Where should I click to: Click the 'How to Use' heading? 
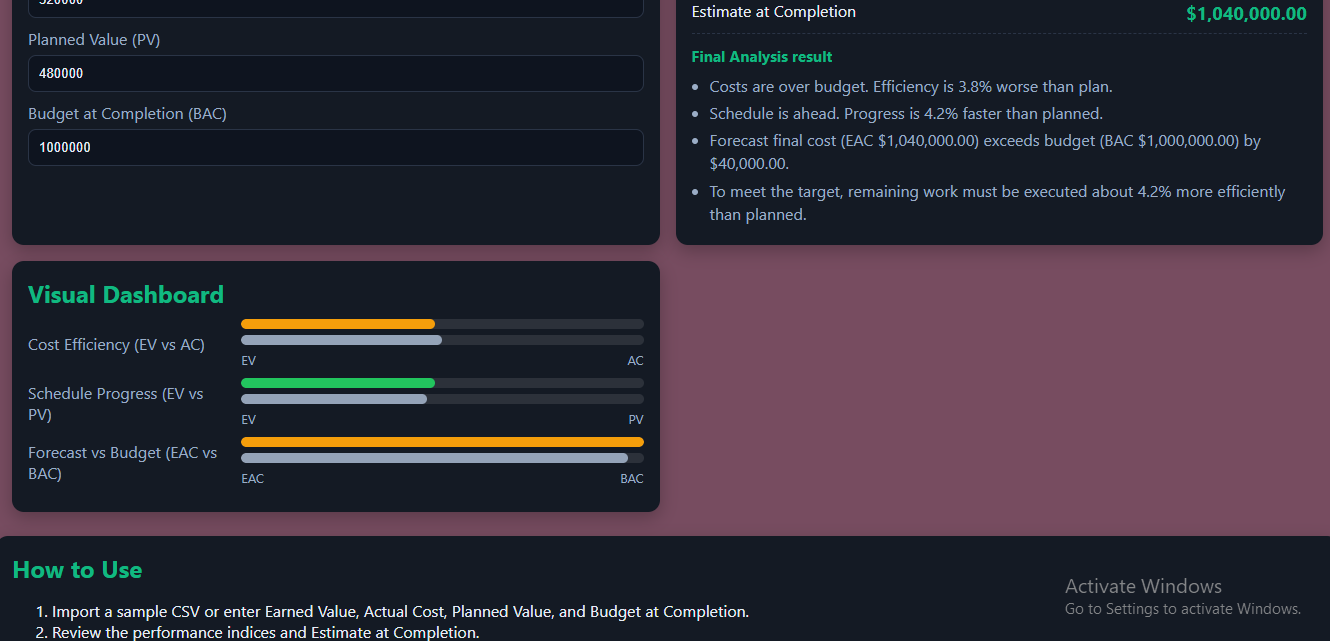pyautogui.click(x=77, y=570)
